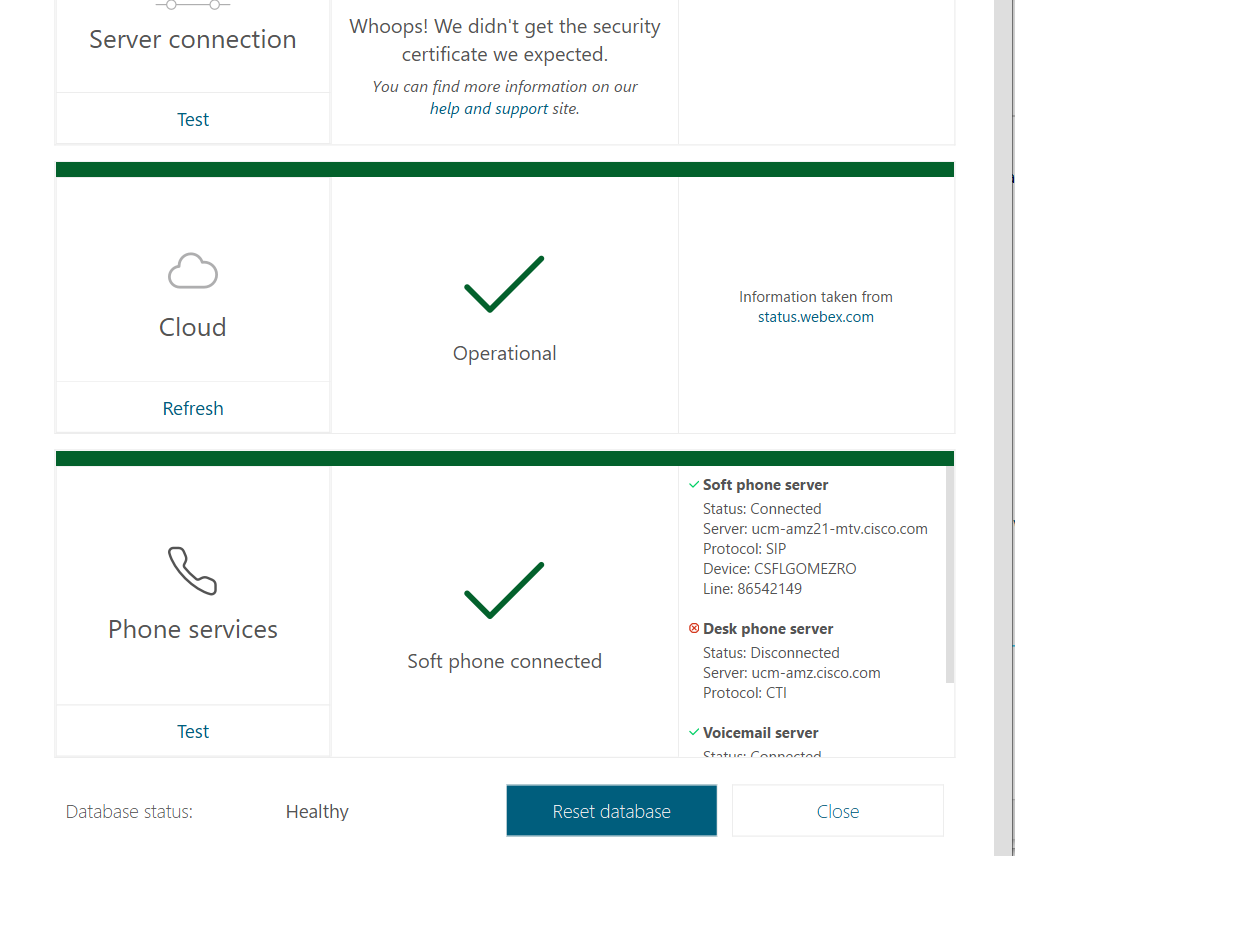
Task: Visit status.webex.com
Action: coord(816,316)
